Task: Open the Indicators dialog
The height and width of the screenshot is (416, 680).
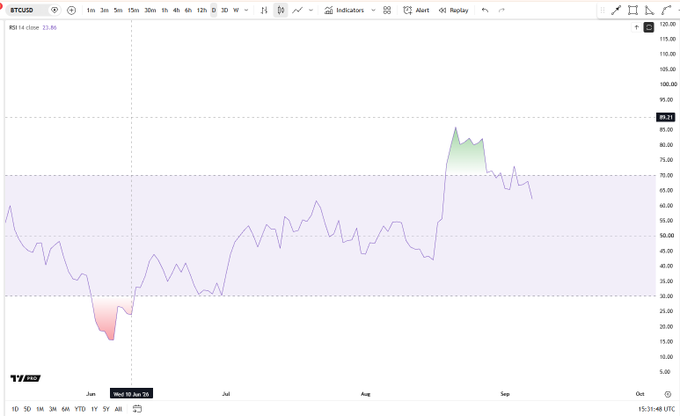Action: [x=344, y=10]
